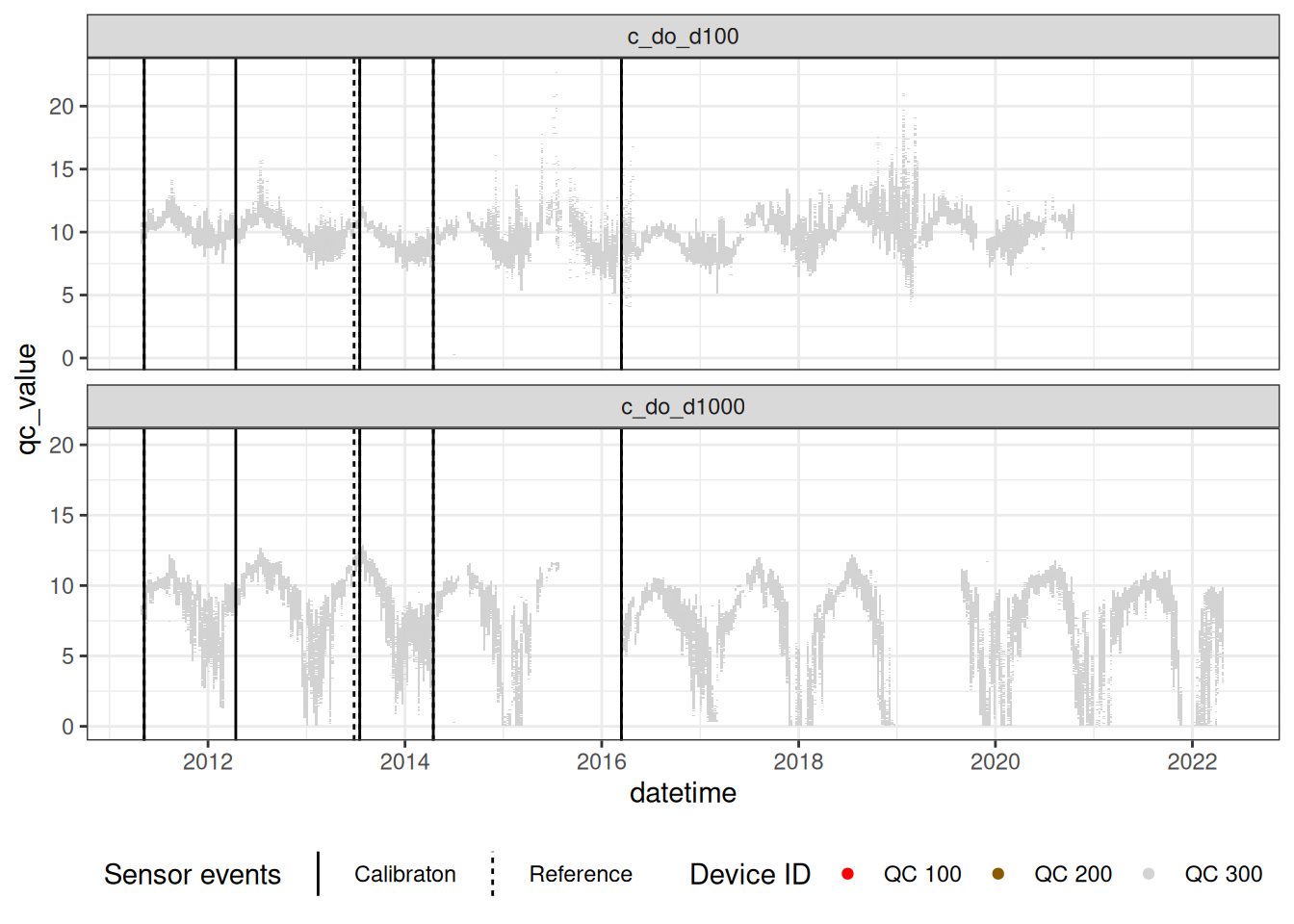Viewport: 1294px width, 924px height.
Task: Click the 5 y-axis label in c_do_d1000 panel
Action: [x=67, y=656]
